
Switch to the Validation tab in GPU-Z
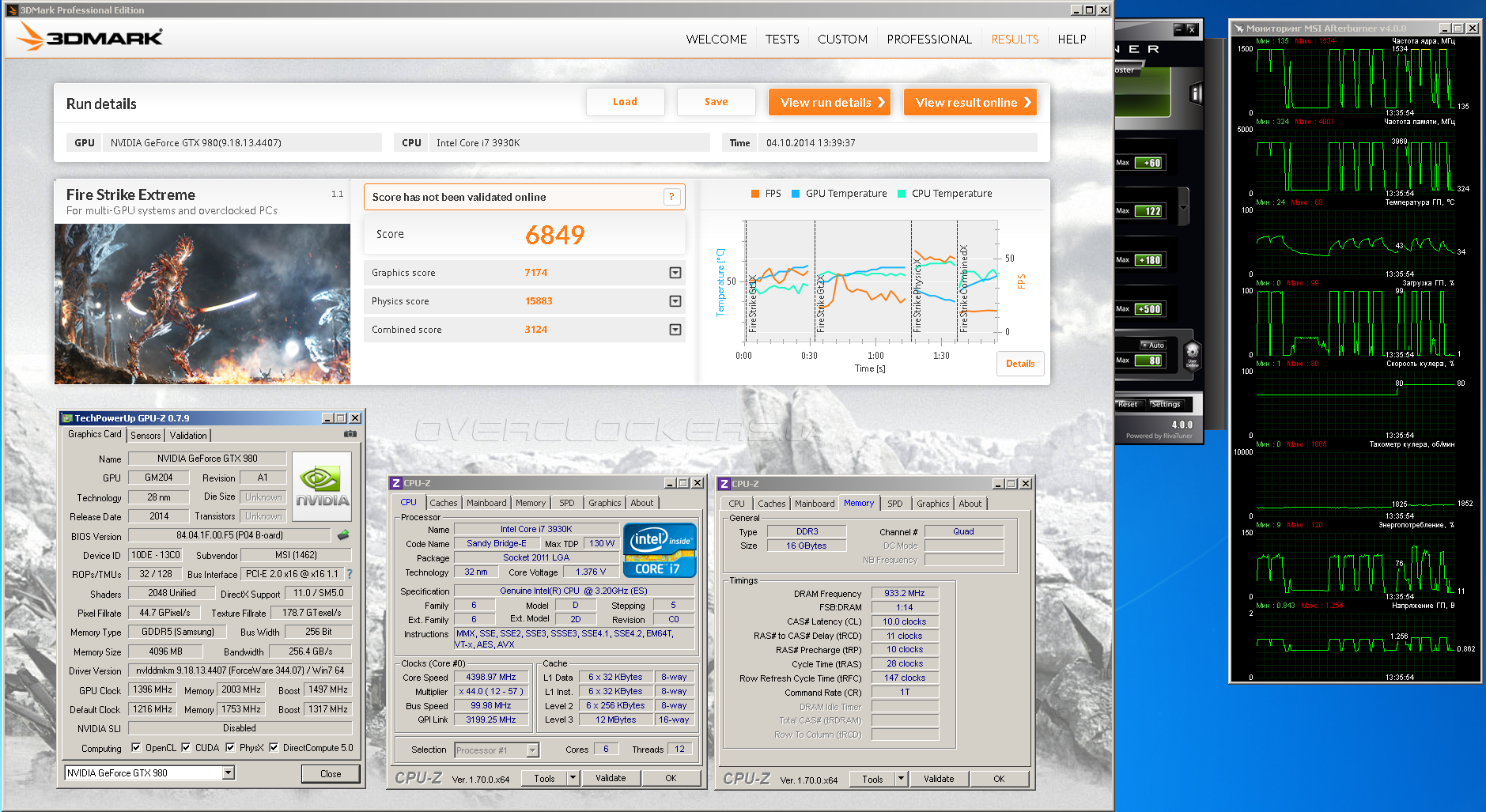[188, 435]
